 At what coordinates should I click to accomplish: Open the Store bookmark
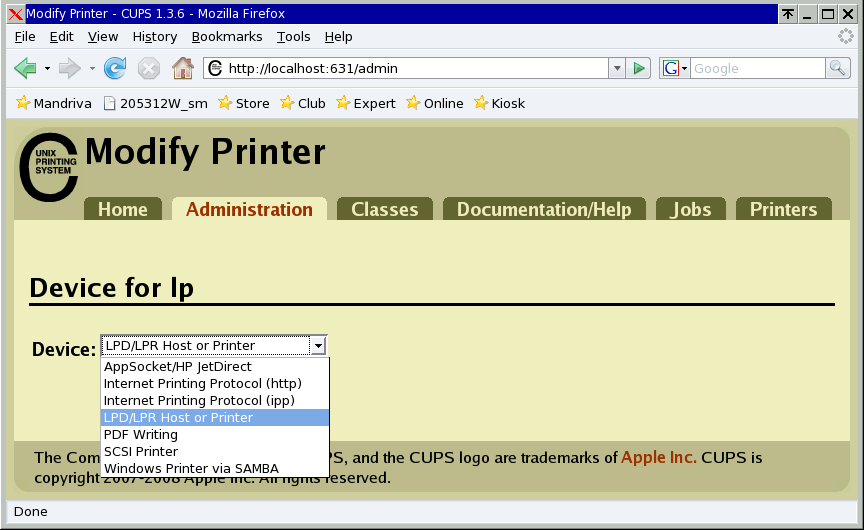click(x=244, y=103)
